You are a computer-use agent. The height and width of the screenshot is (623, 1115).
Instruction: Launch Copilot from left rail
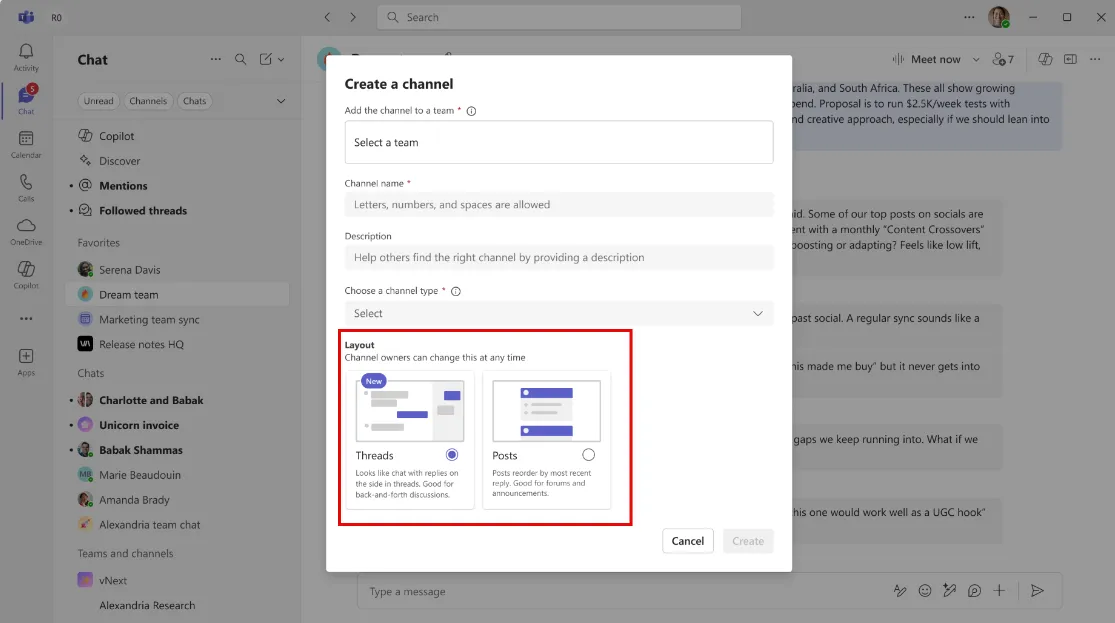[26, 273]
